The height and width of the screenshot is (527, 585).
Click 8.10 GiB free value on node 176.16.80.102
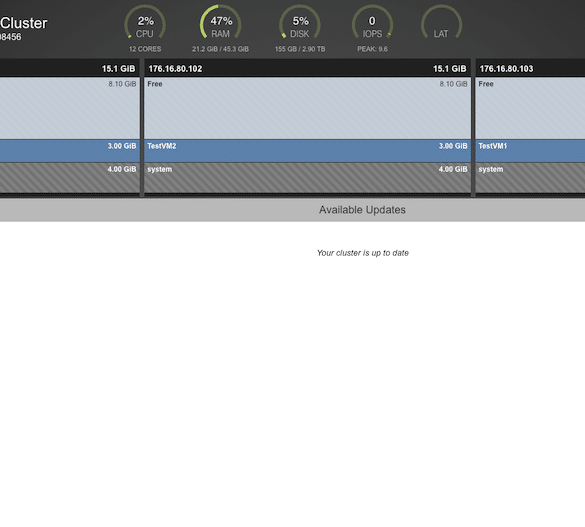(x=453, y=84)
